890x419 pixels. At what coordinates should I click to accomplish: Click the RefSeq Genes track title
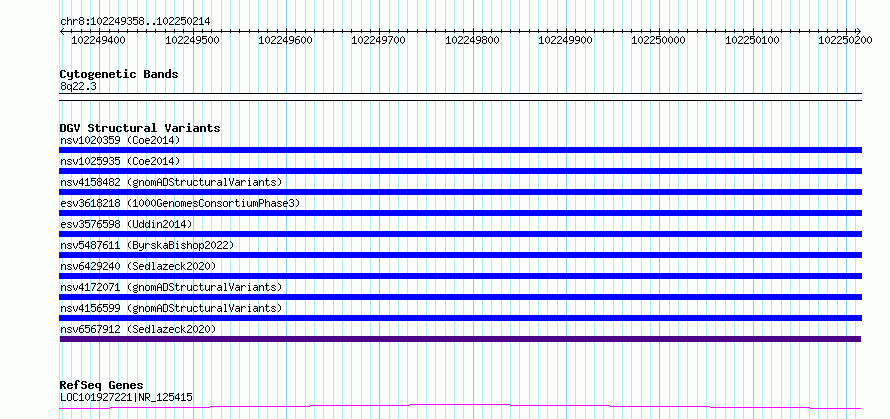101,386
